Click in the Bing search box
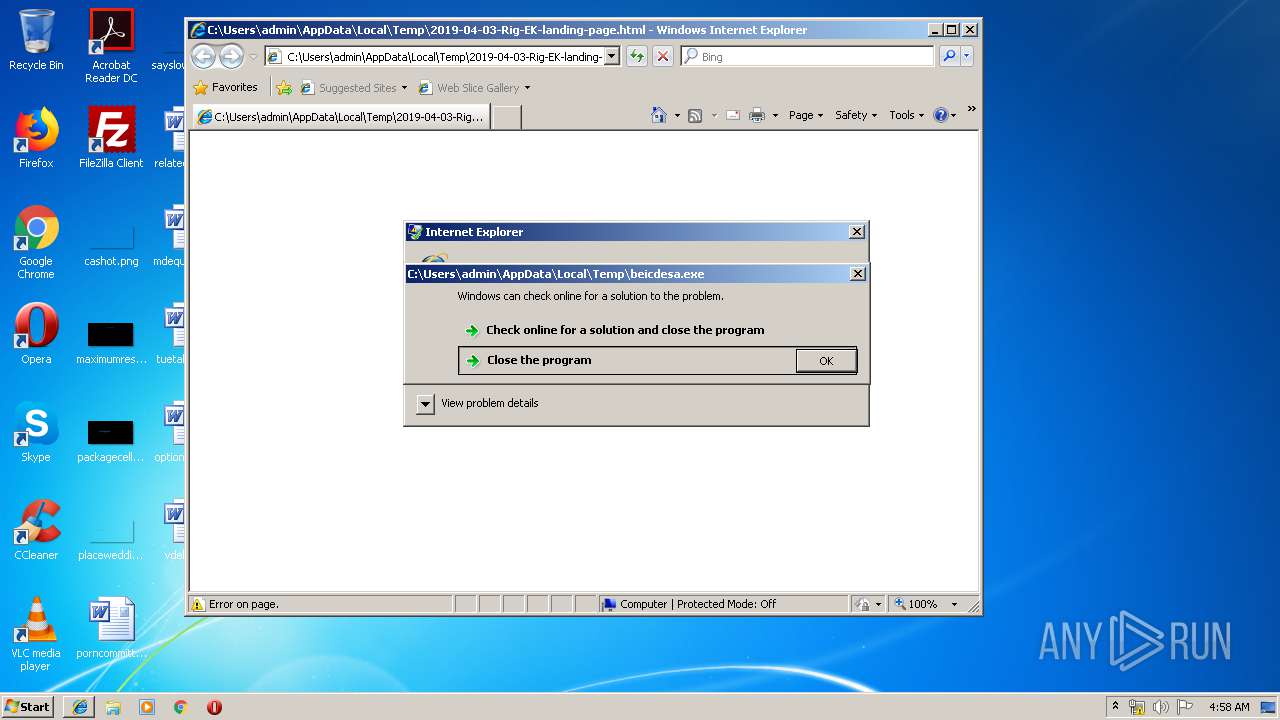Viewport: 1280px width, 720px height. click(808, 57)
